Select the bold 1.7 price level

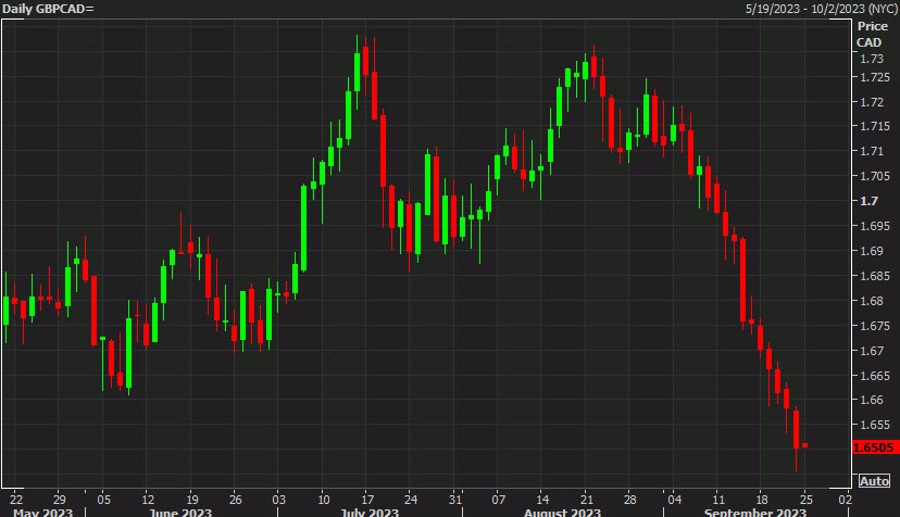[868, 201]
